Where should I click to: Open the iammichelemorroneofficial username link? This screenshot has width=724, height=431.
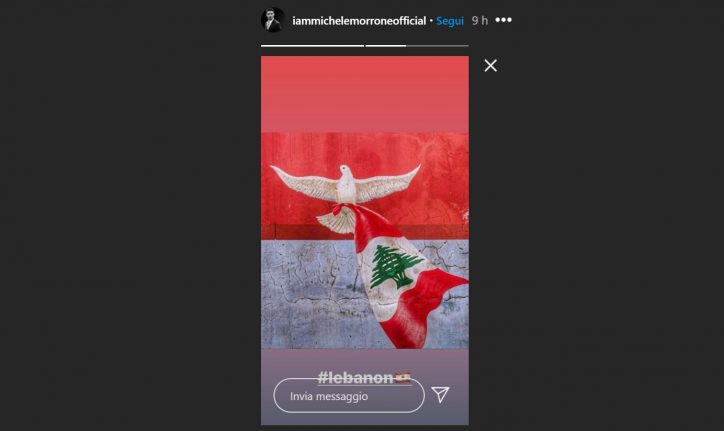pyautogui.click(x=359, y=21)
